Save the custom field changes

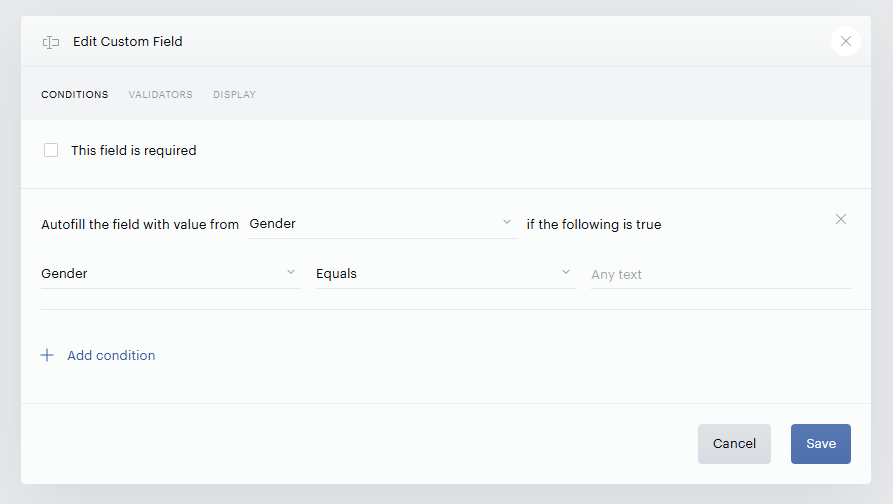click(821, 444)
